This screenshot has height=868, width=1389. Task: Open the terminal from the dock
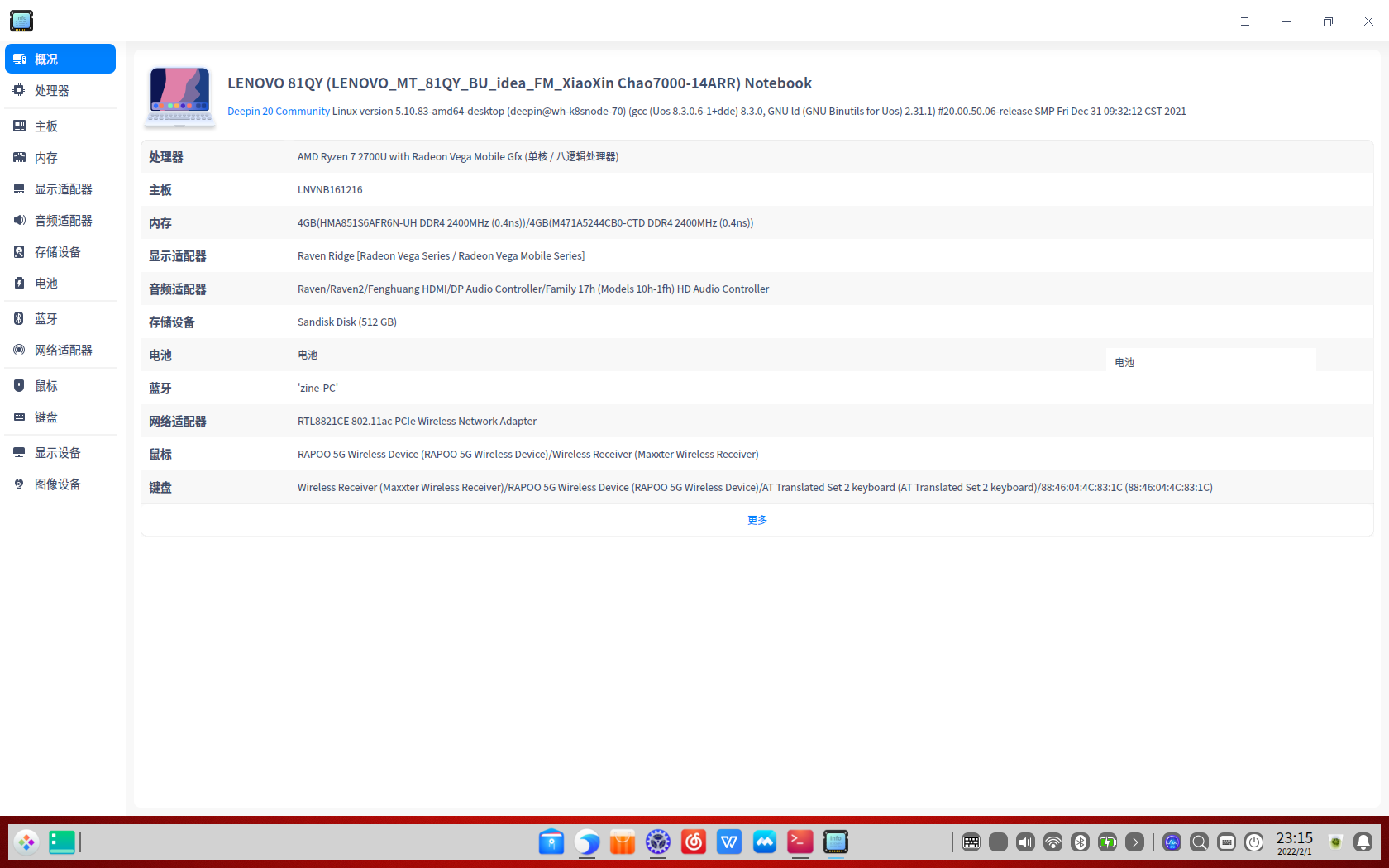tap(800, 842)
